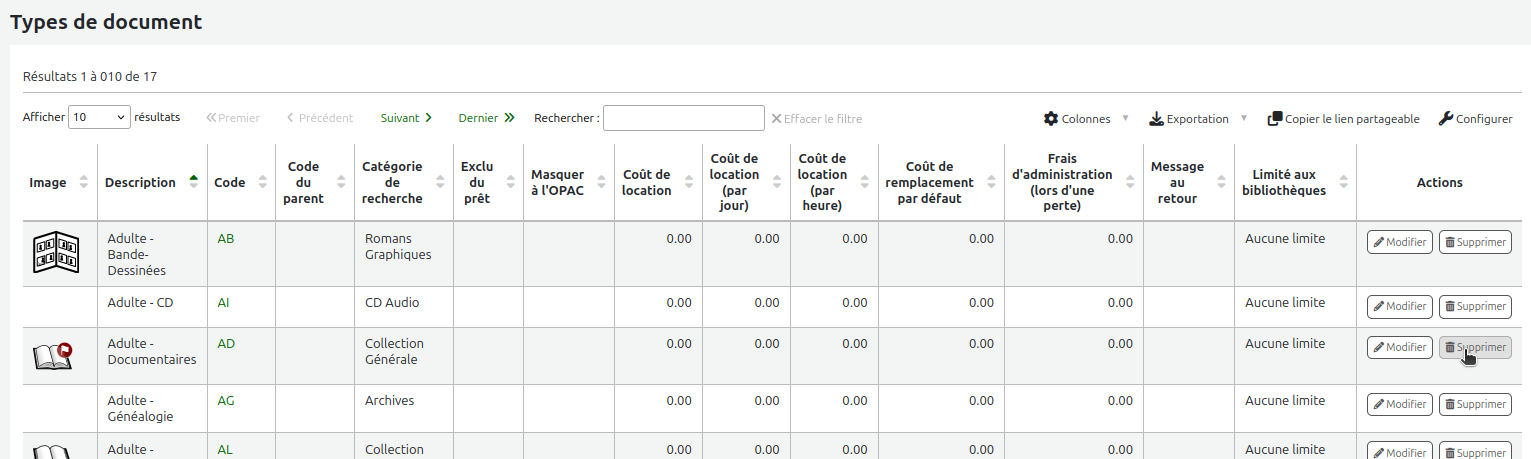This screenshot has height=459, width=1531.
Task: Click the Résultats 1 à 010 de 17 text
Action: pos(90,76)
